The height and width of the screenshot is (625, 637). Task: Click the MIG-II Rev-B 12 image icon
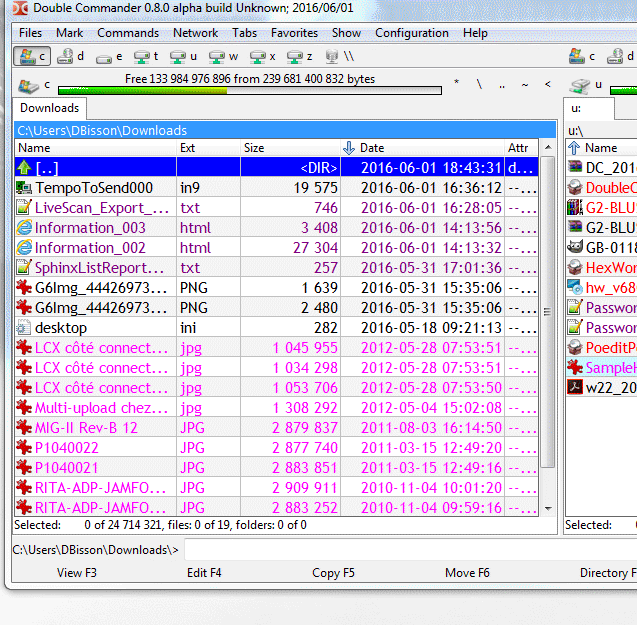click(x=24, y=428)
